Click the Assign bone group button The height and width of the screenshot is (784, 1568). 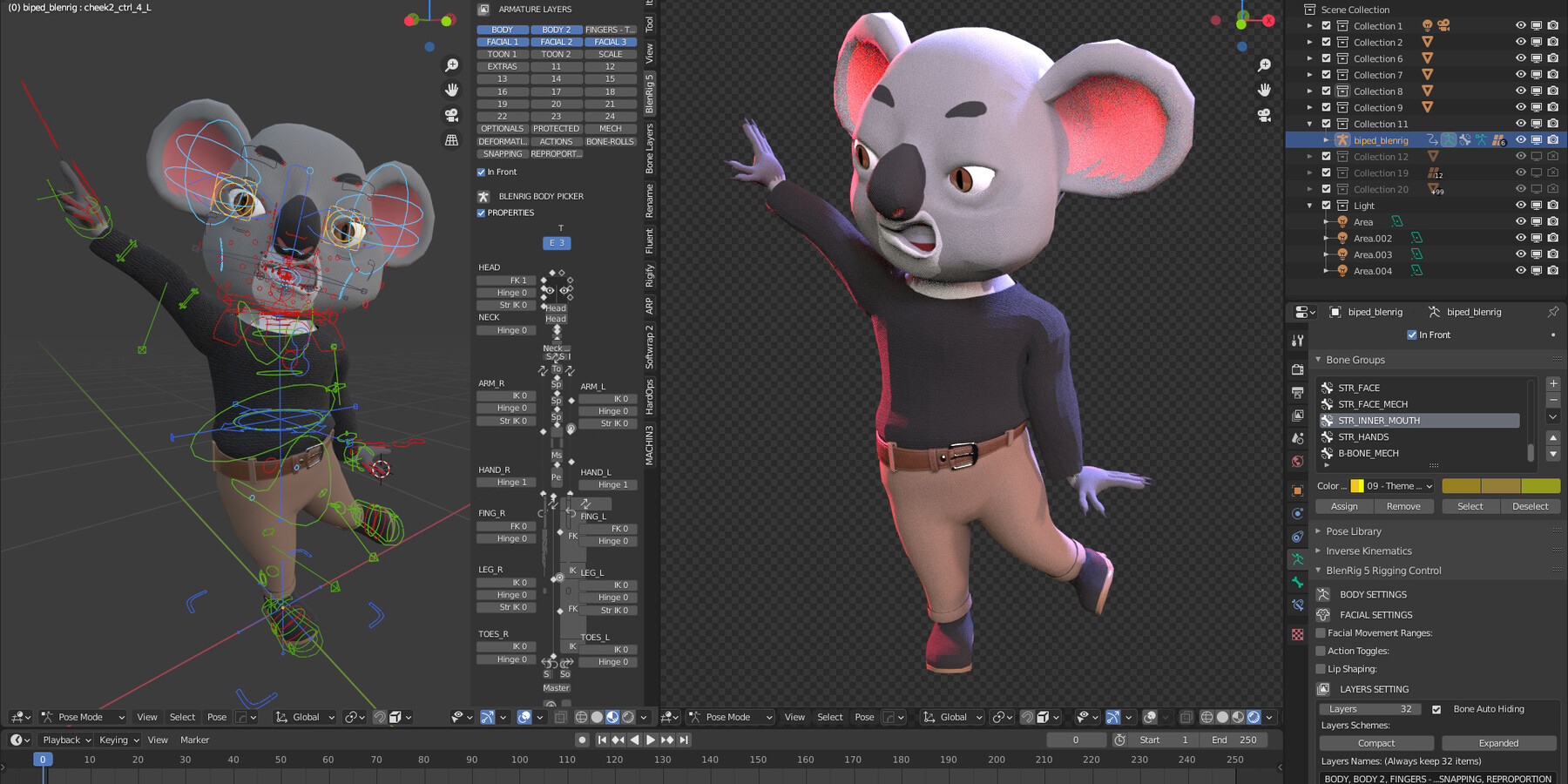coord(1343,506)
